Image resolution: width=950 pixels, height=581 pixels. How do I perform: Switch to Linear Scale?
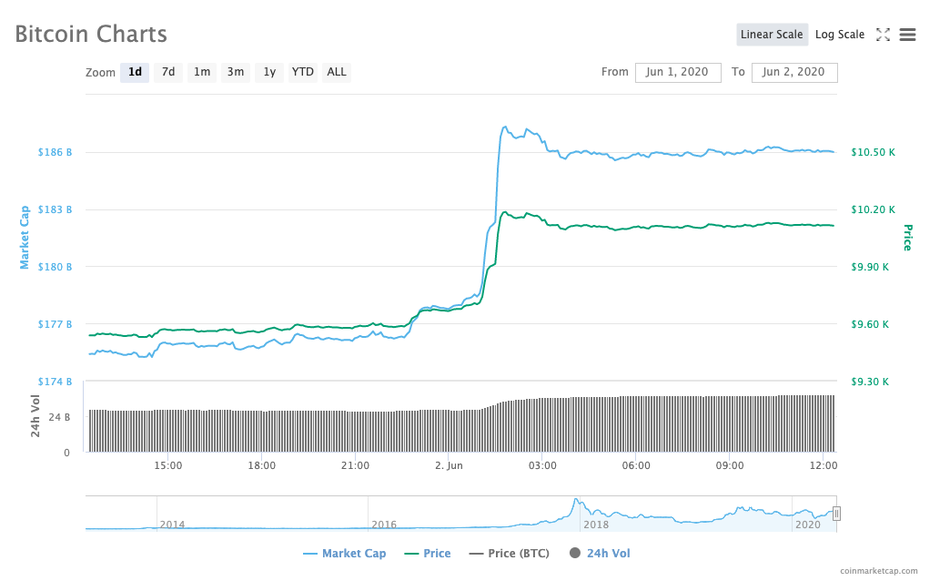click(x=771, y=35)
